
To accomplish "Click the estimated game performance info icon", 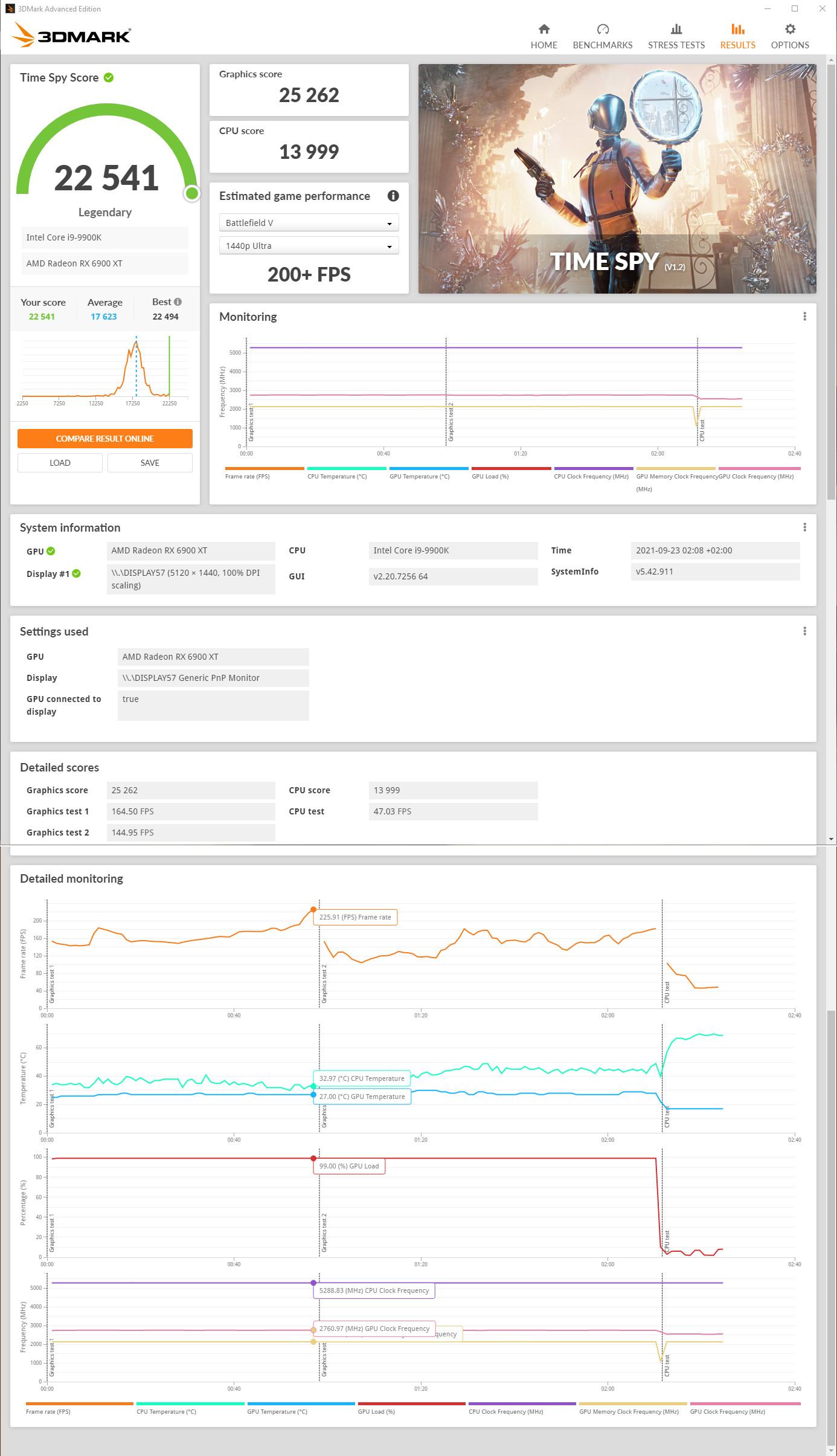I will 393,196.
